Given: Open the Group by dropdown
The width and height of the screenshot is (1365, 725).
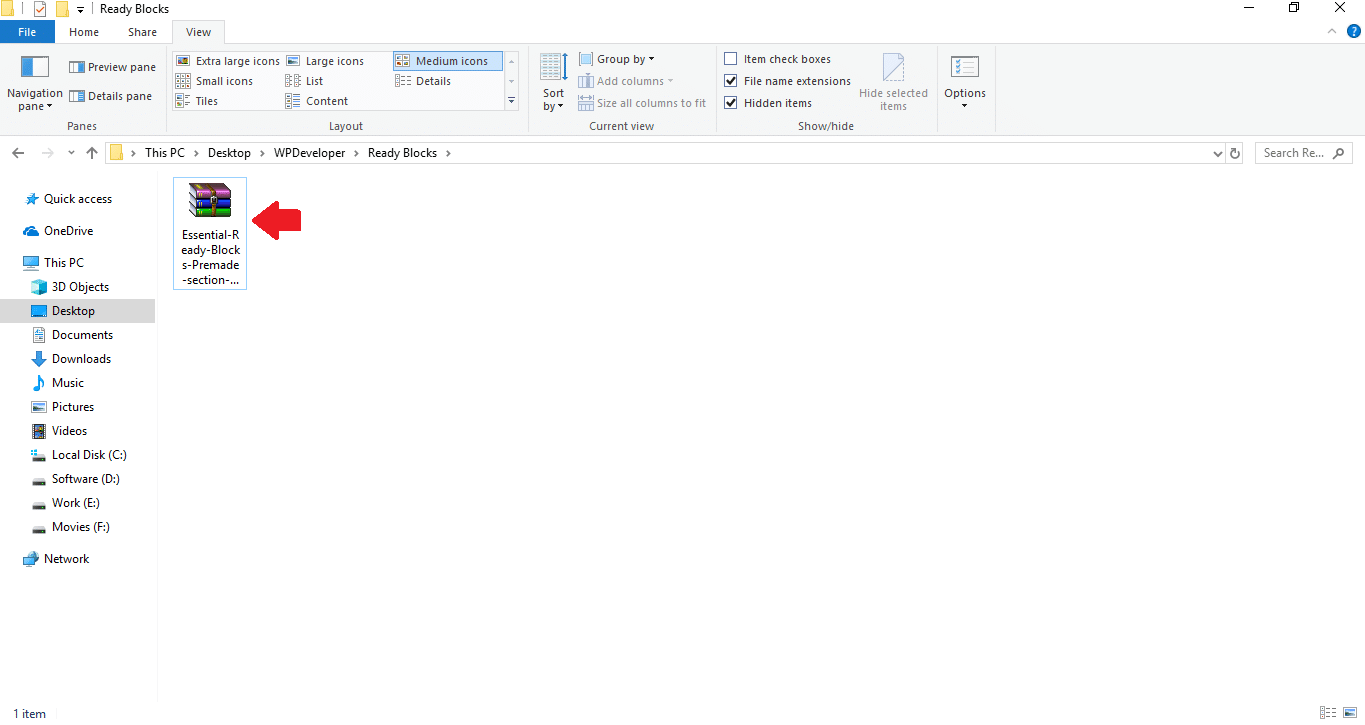Looking at the screenshot, I should pyautogui.click(x=617, y=59).
